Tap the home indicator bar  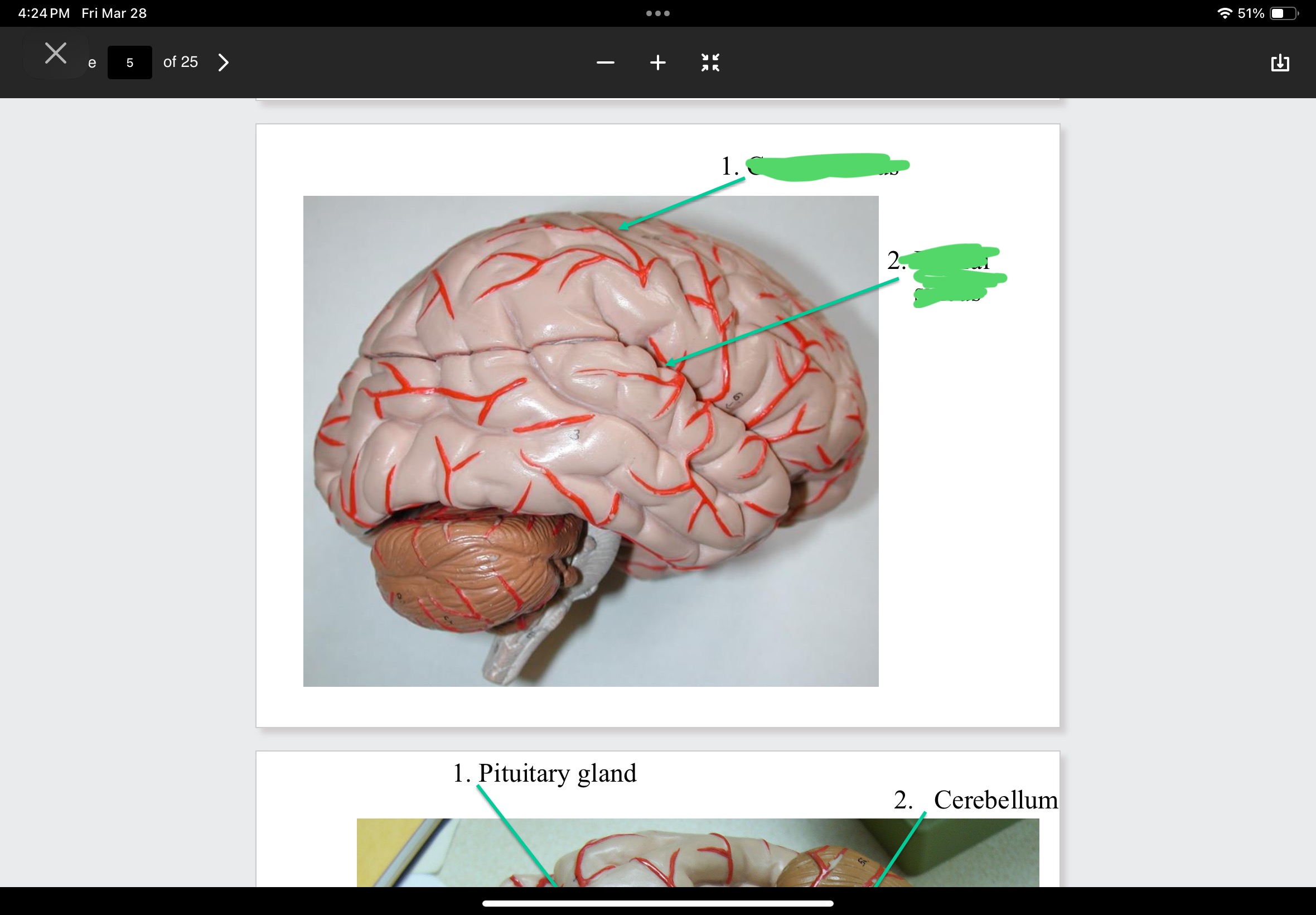tap(657, 903)
